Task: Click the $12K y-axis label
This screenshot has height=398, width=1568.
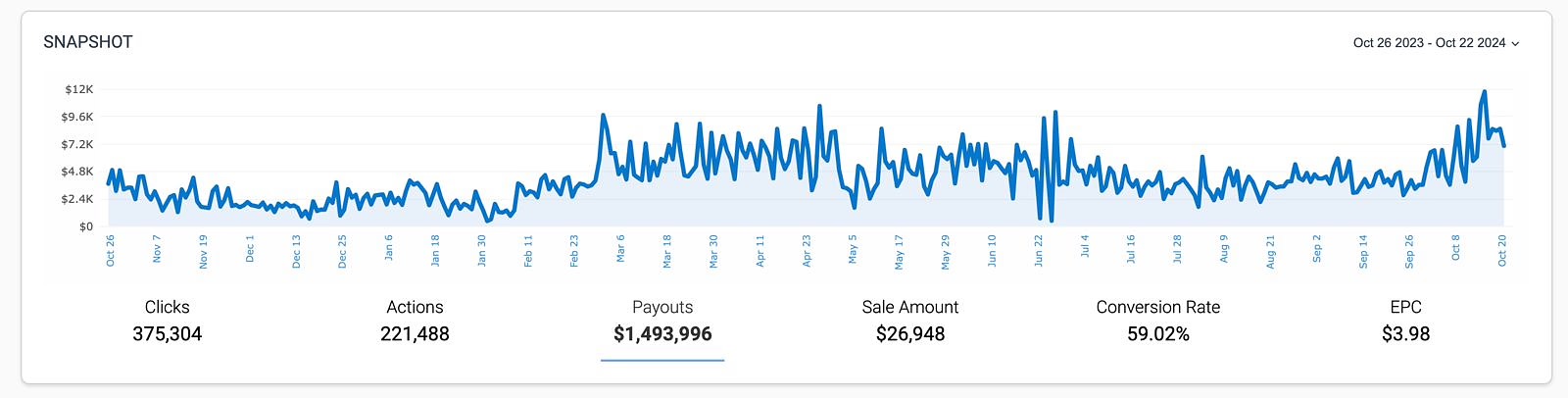Action: 78,89
